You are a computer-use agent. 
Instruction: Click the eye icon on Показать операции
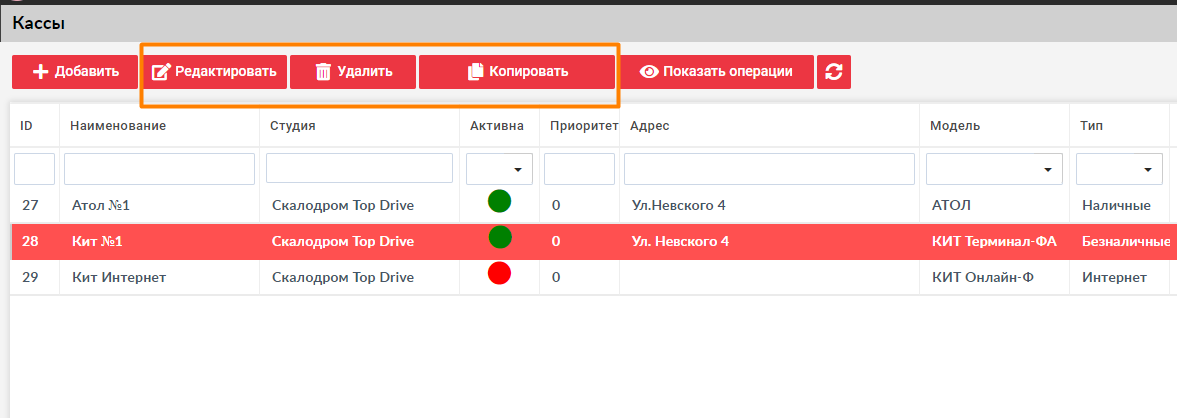click(x=649, y=72)
